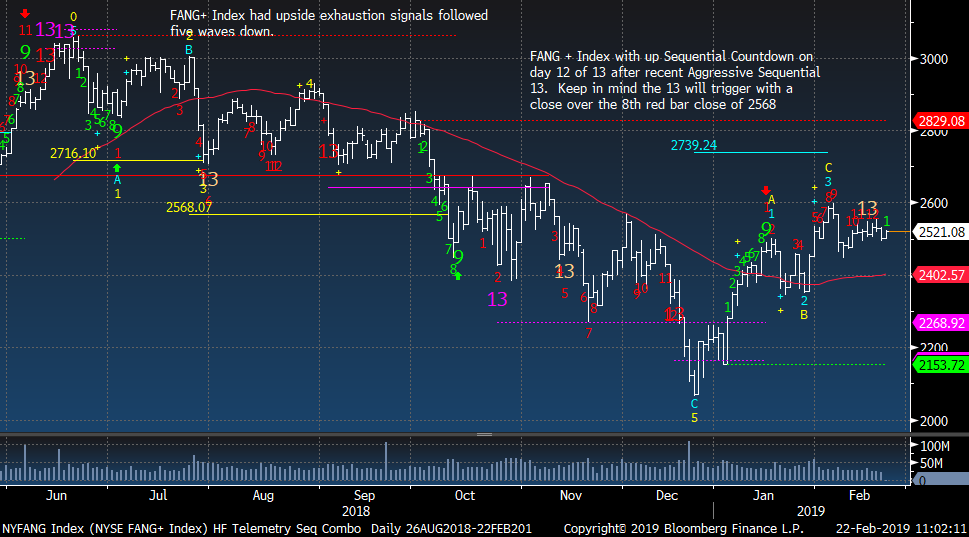Click the 2000 price axis label

click(934, 421)
